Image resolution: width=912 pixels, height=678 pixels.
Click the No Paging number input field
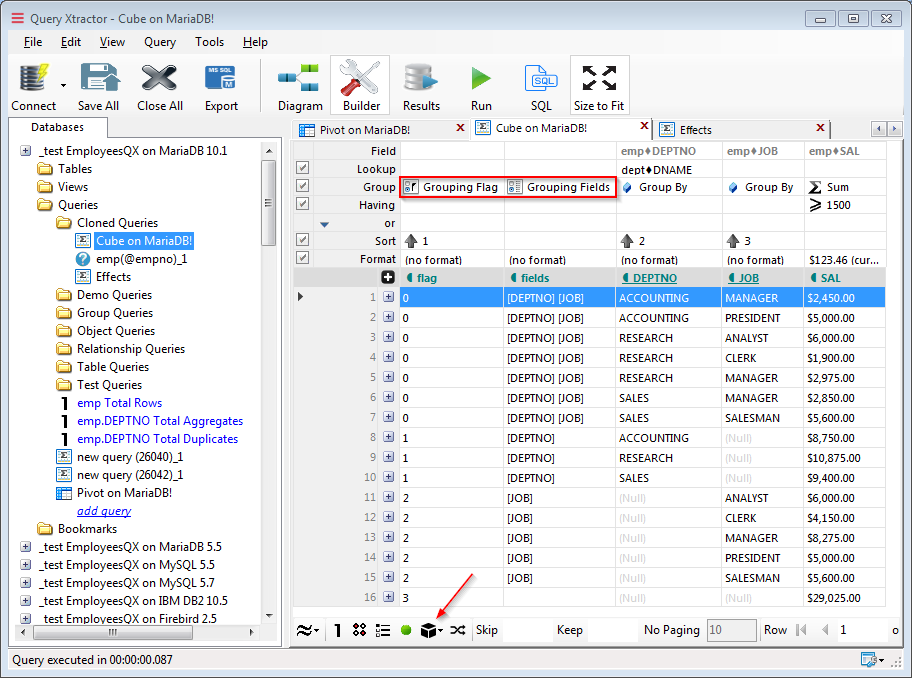[731, 630]
